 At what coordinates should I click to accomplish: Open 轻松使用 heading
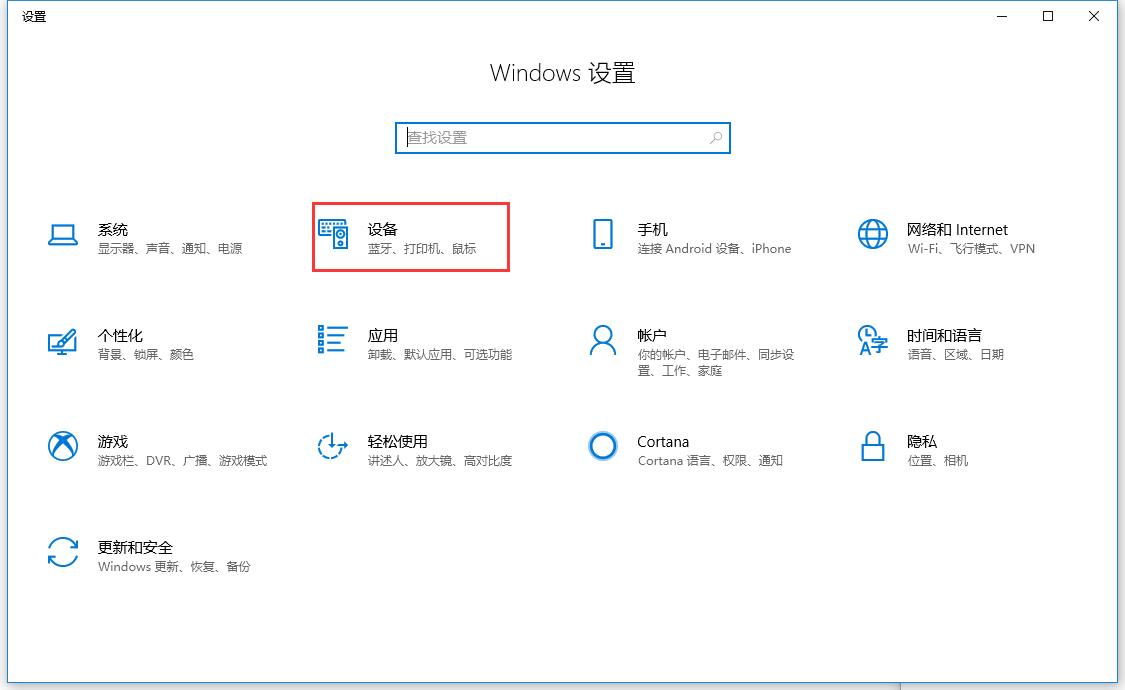click(x=397, y=442)
